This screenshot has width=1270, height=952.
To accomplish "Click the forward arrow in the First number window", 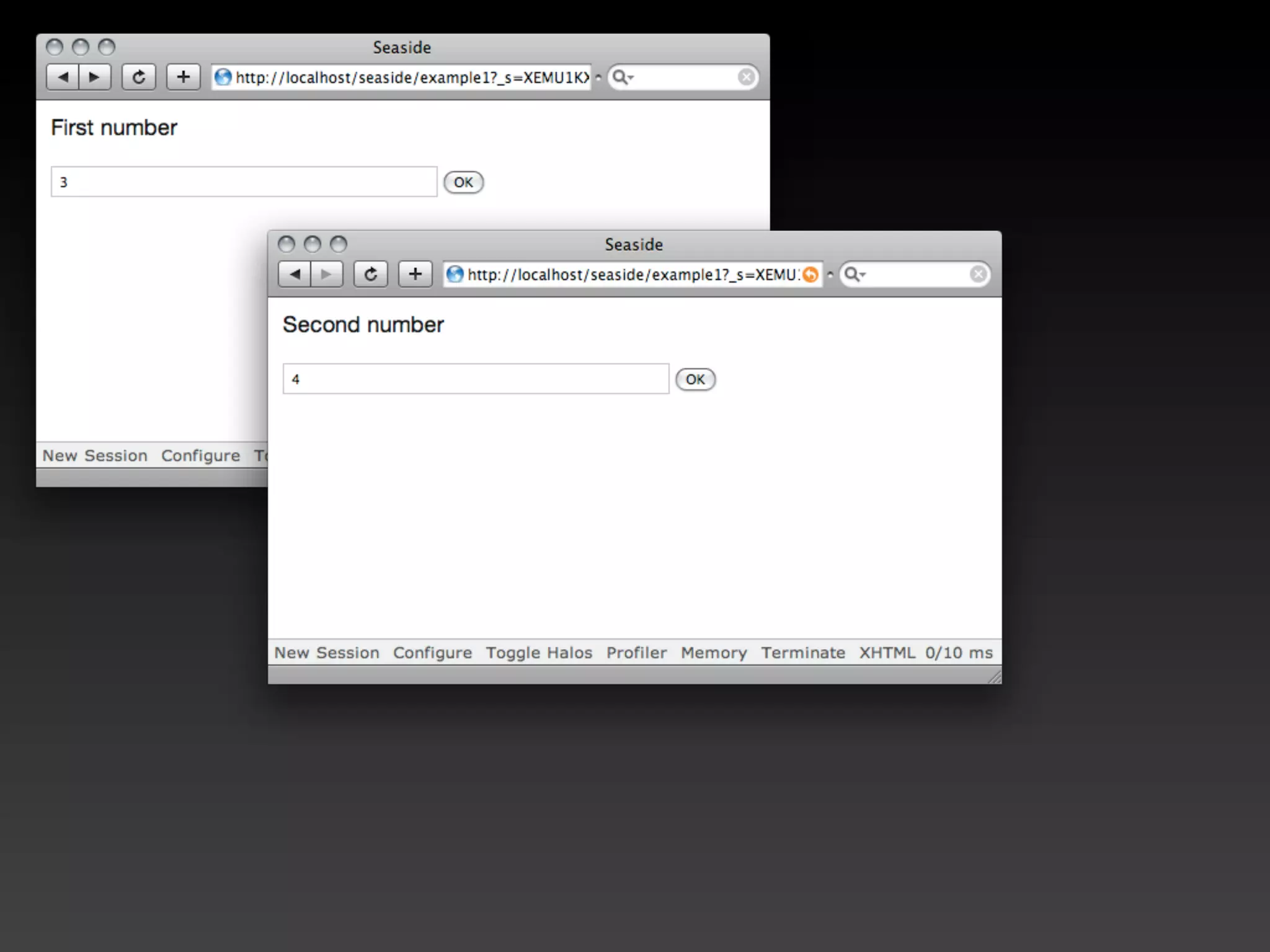I will click(x=95, y=77).
